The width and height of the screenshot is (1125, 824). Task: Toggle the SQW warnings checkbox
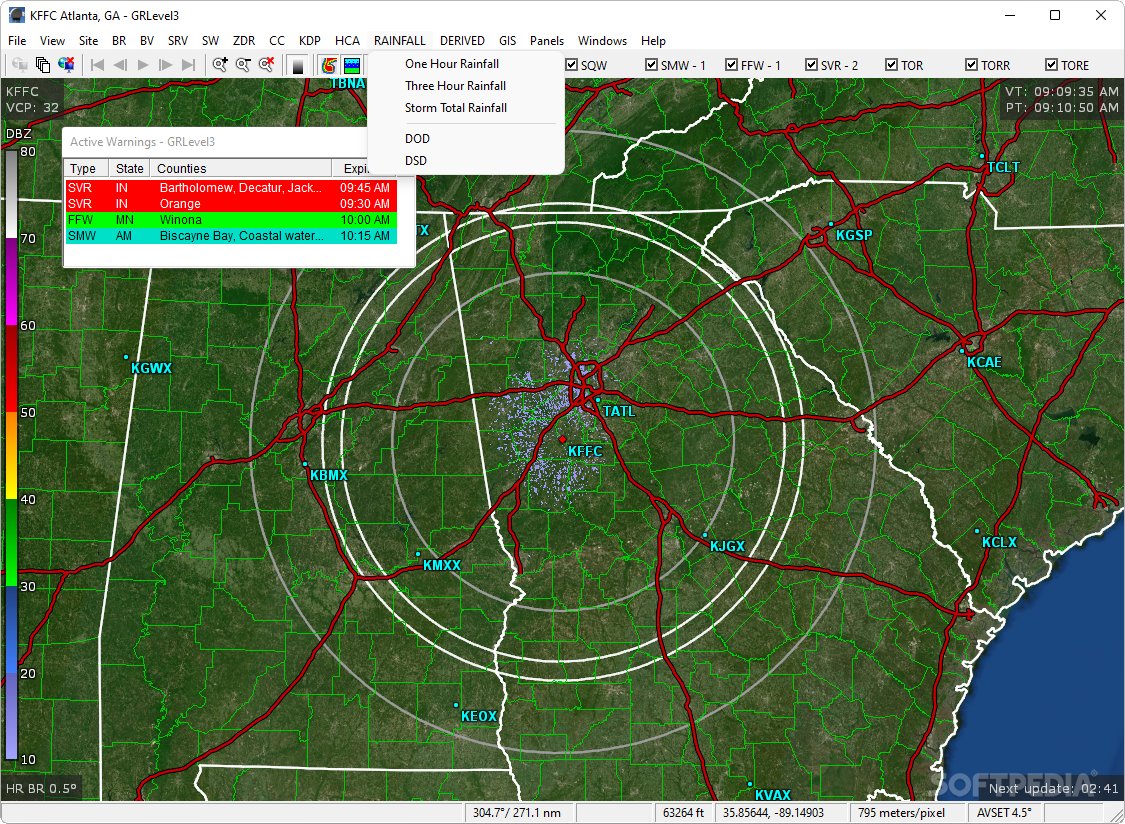572,65
